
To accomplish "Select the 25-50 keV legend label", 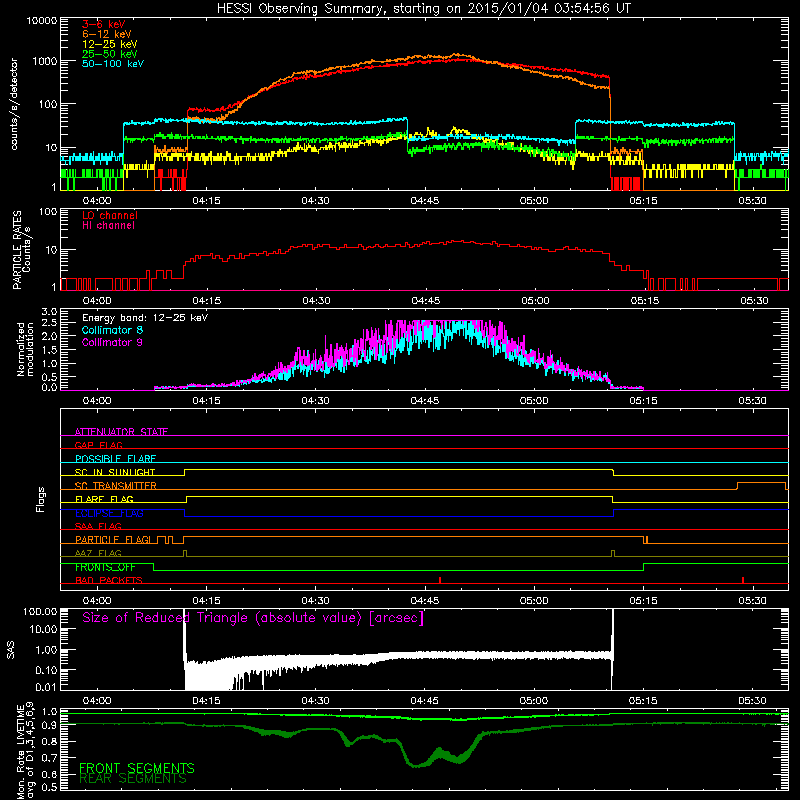I will tap(110, 54).
